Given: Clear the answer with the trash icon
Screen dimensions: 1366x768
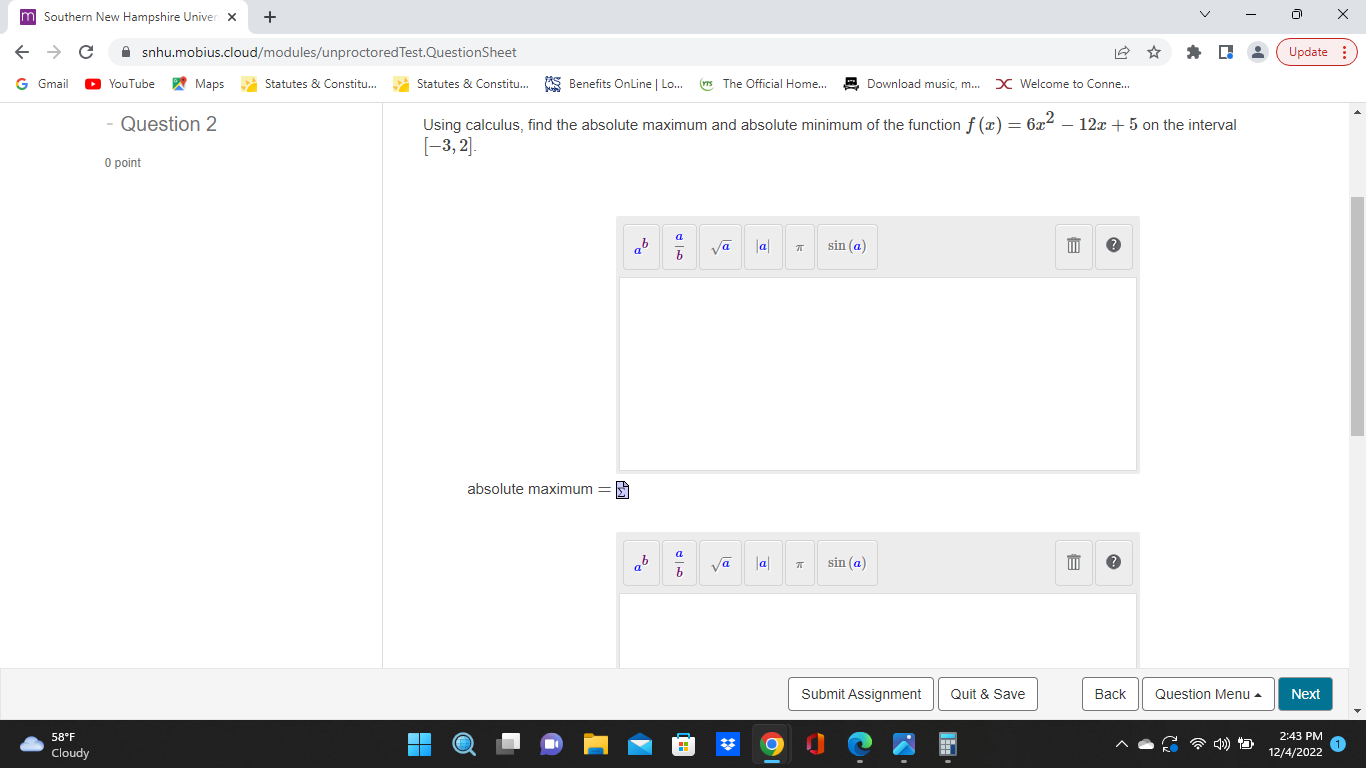Looking at the screenshot, I should [1073, 246].
